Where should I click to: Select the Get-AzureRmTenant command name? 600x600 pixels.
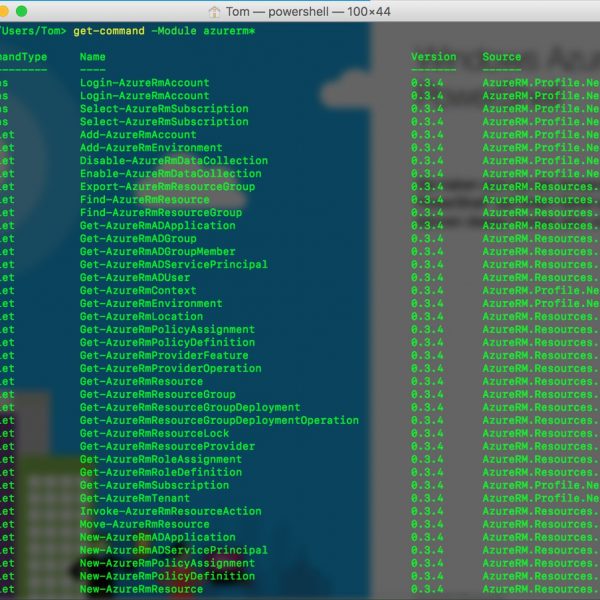click(x=135, y=499)
